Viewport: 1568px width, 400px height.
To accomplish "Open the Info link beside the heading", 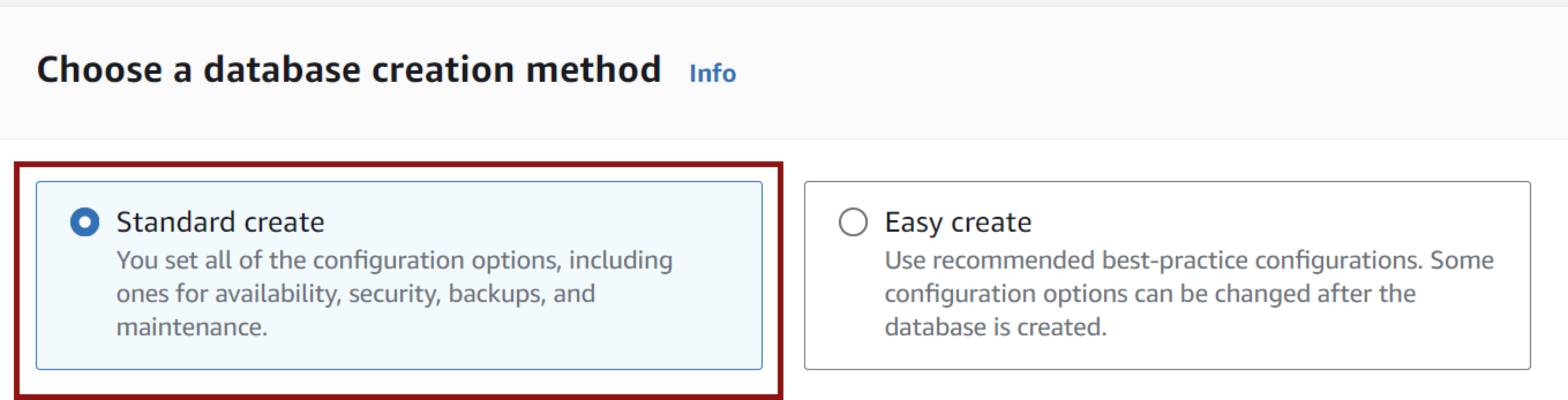I will click(x=712, y=73).
